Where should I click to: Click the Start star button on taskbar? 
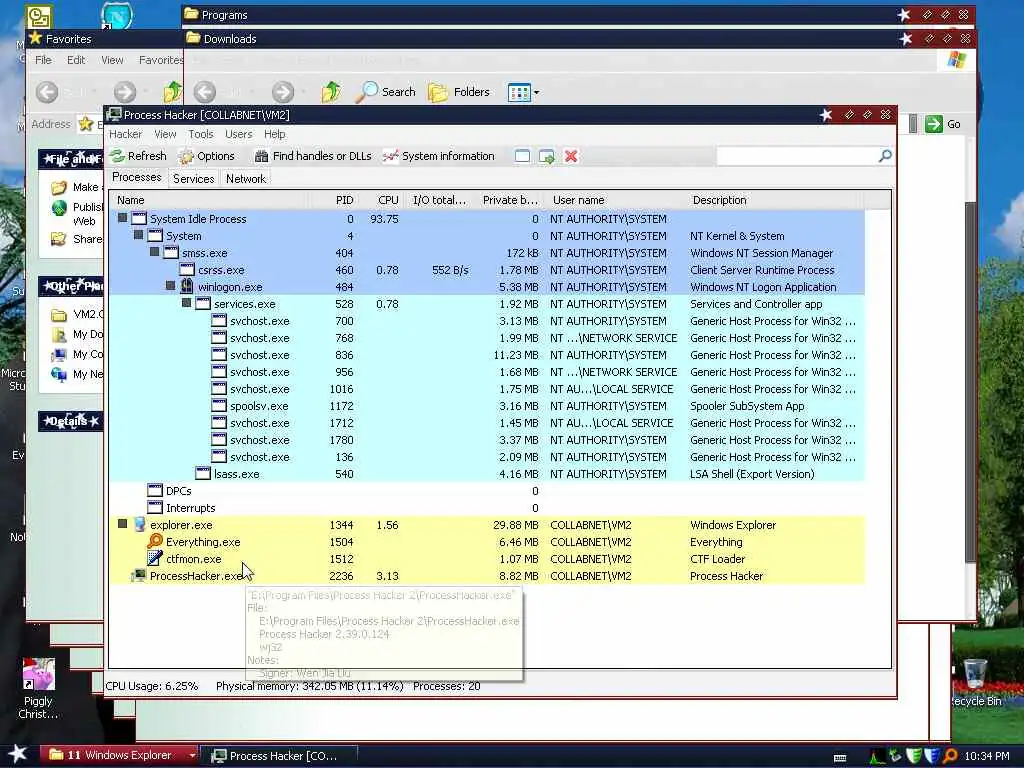click(x=18, y=754)
